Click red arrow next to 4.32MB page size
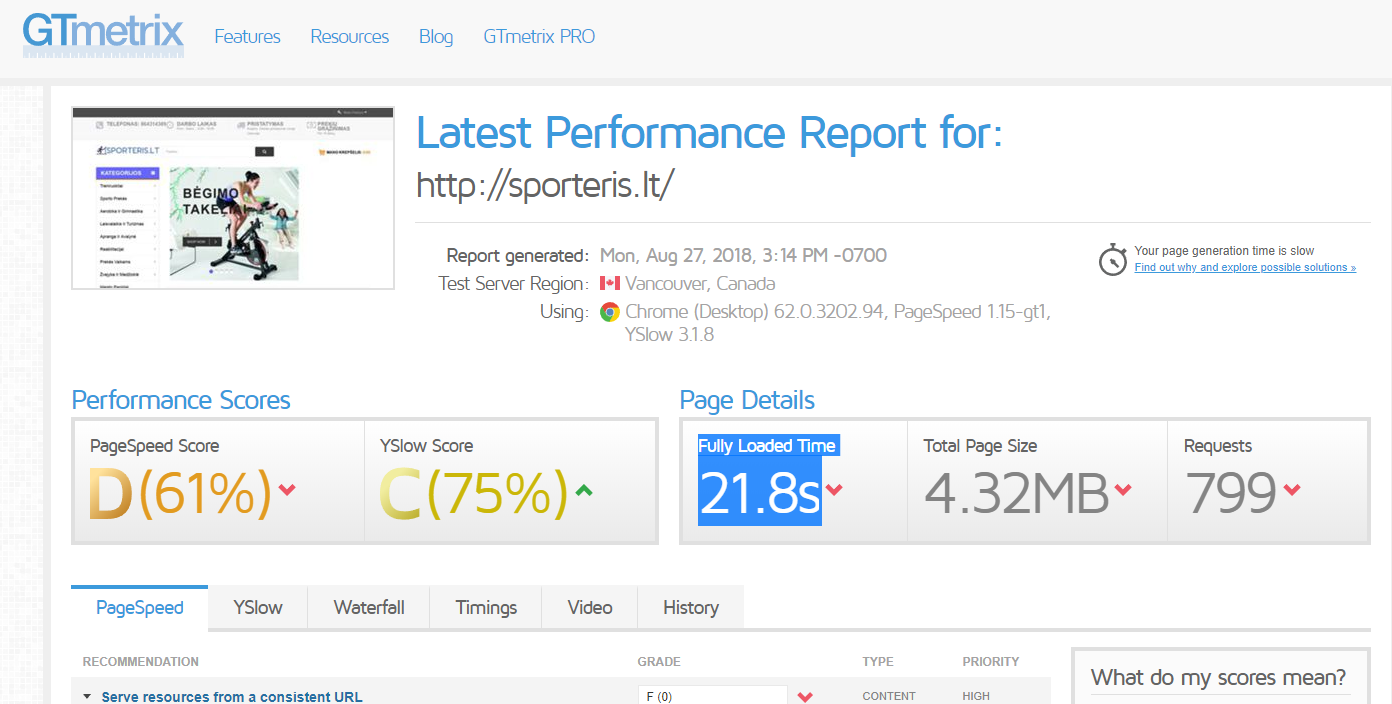1392x704 pixels. click(x=1122, y=490)
